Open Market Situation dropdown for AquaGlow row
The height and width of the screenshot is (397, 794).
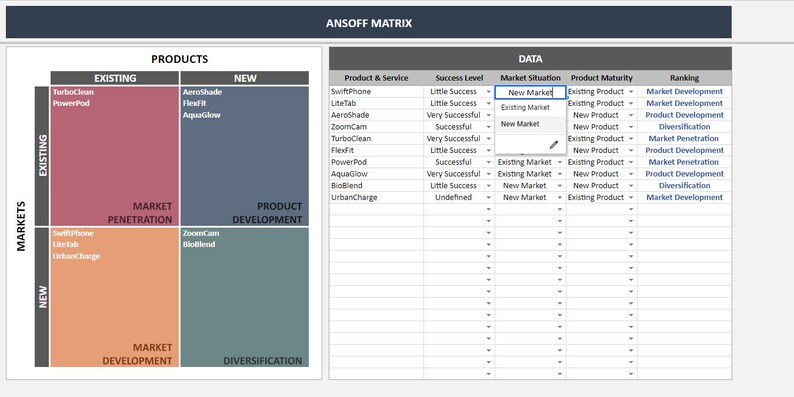tap(560, 174)
